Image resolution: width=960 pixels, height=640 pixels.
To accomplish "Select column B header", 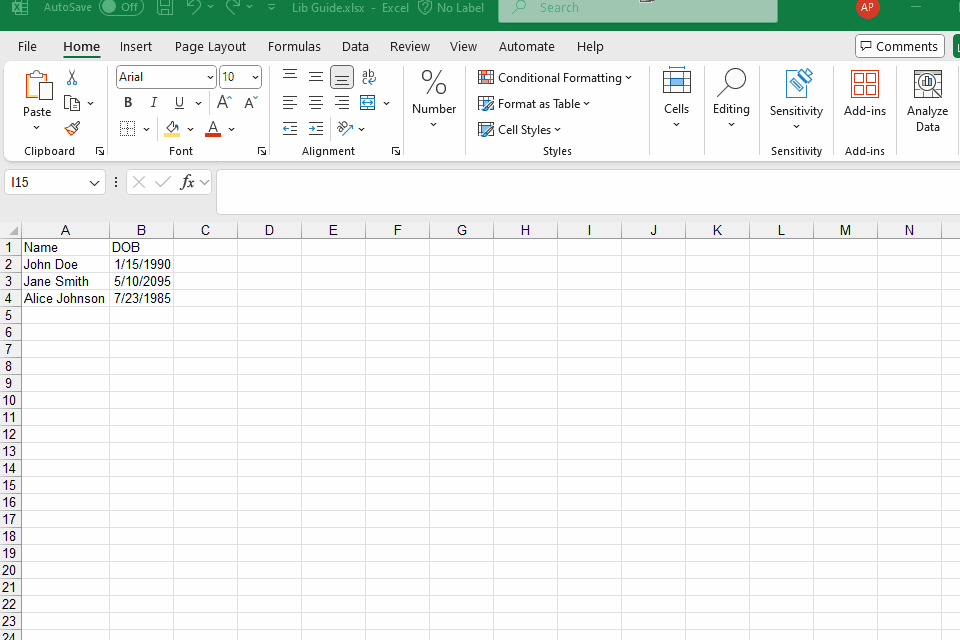I will coord(141,230).
